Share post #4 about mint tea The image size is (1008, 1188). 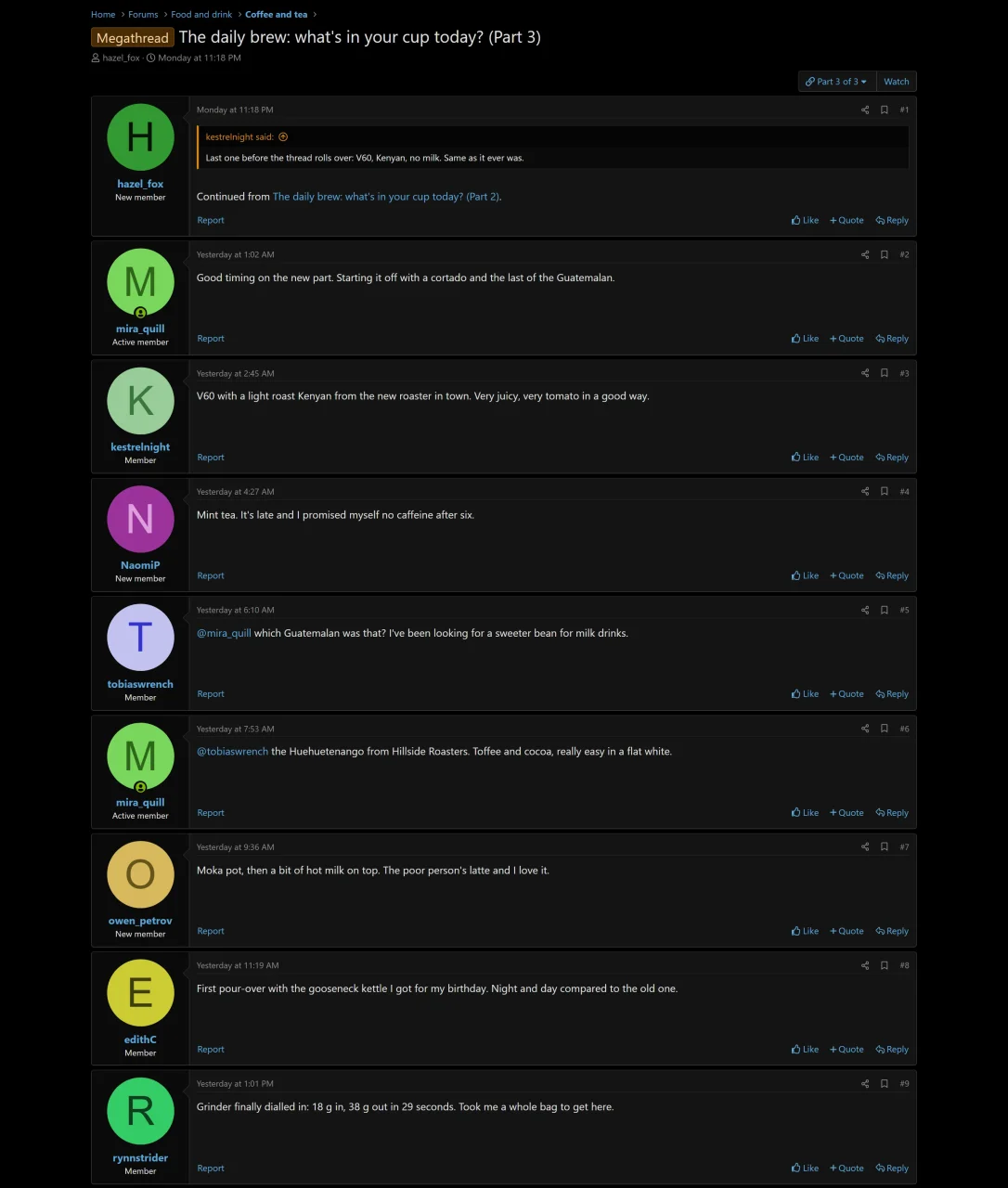[x=865, y=492]
